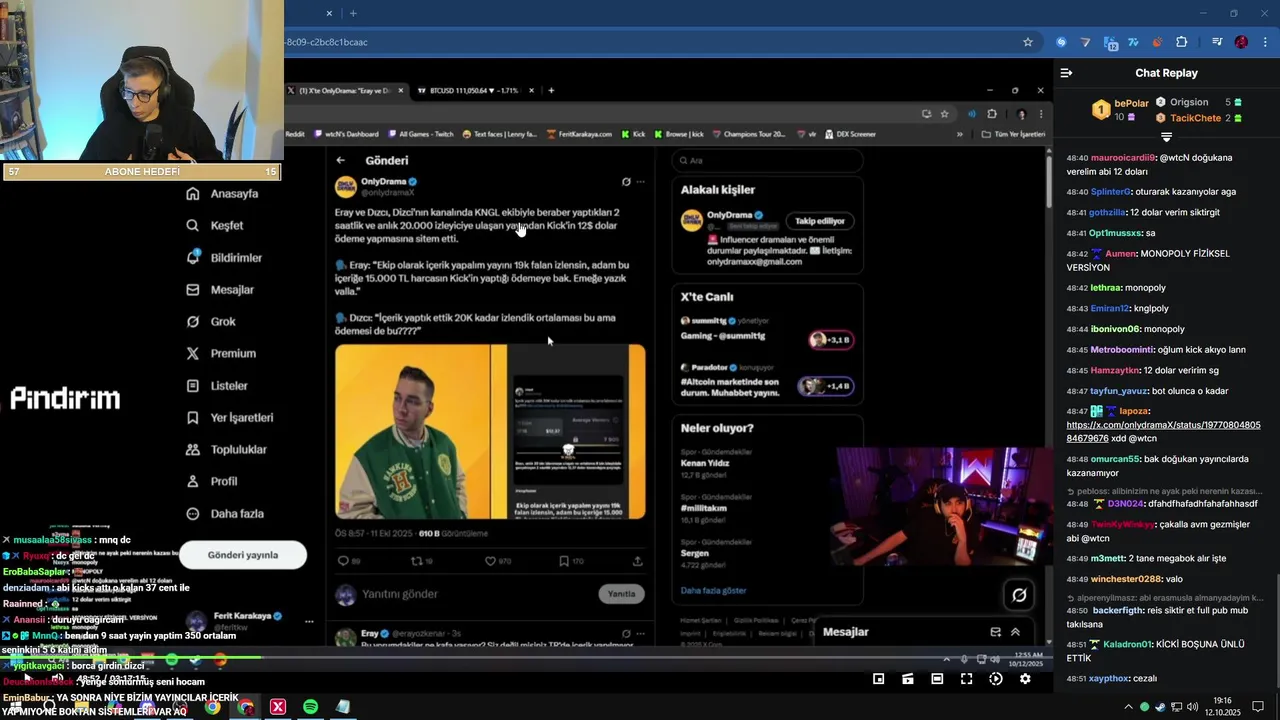Toggle the Takip ediliyor follow button

(820, 221)
